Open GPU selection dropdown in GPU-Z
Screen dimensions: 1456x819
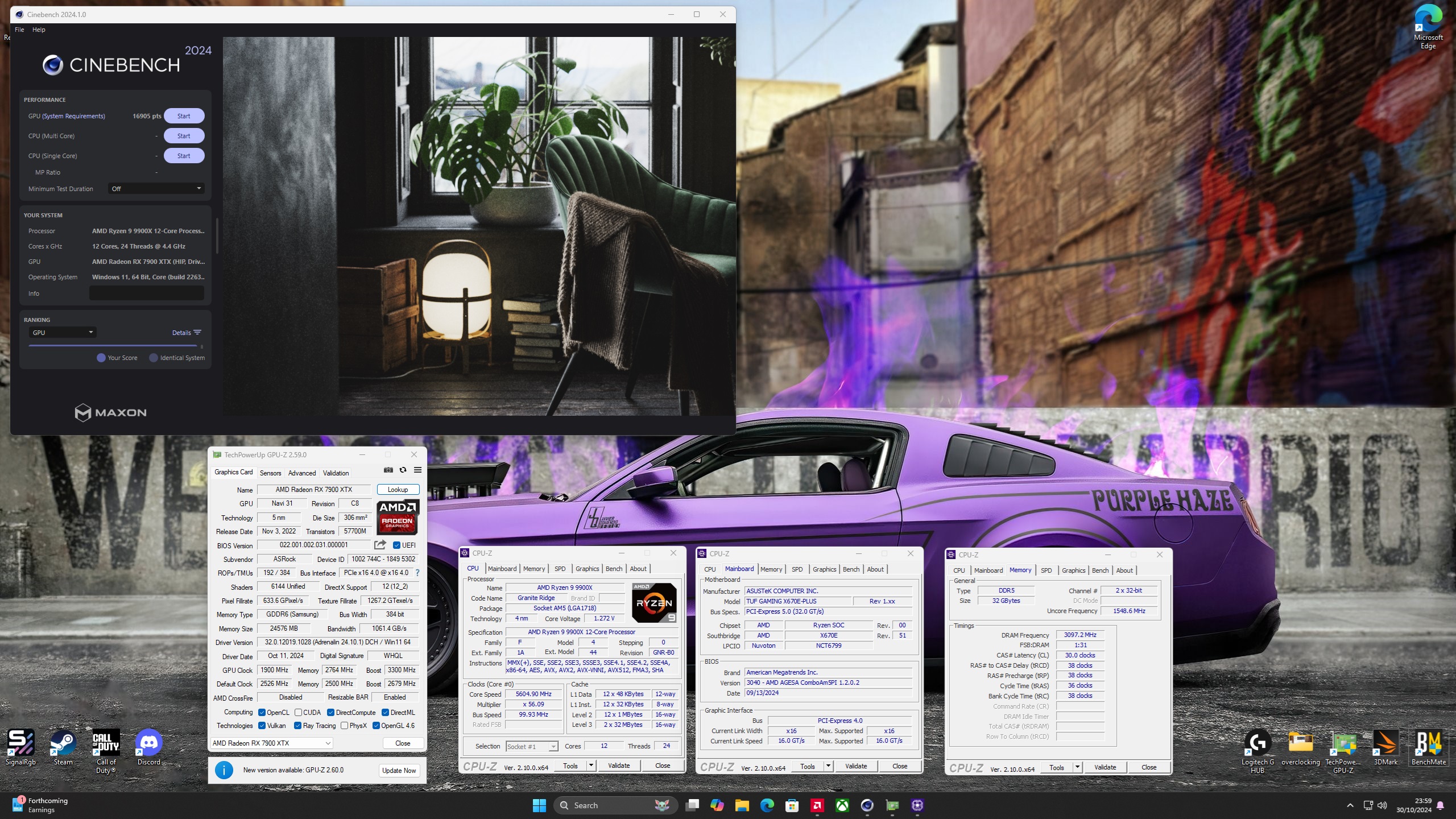click(x=271, y=743)
